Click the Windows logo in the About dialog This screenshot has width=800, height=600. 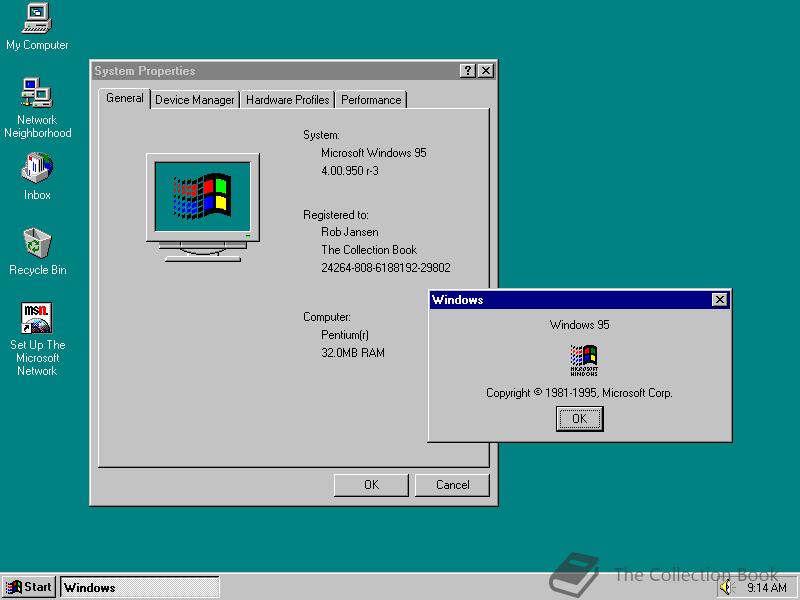click(x=584, y=360)
